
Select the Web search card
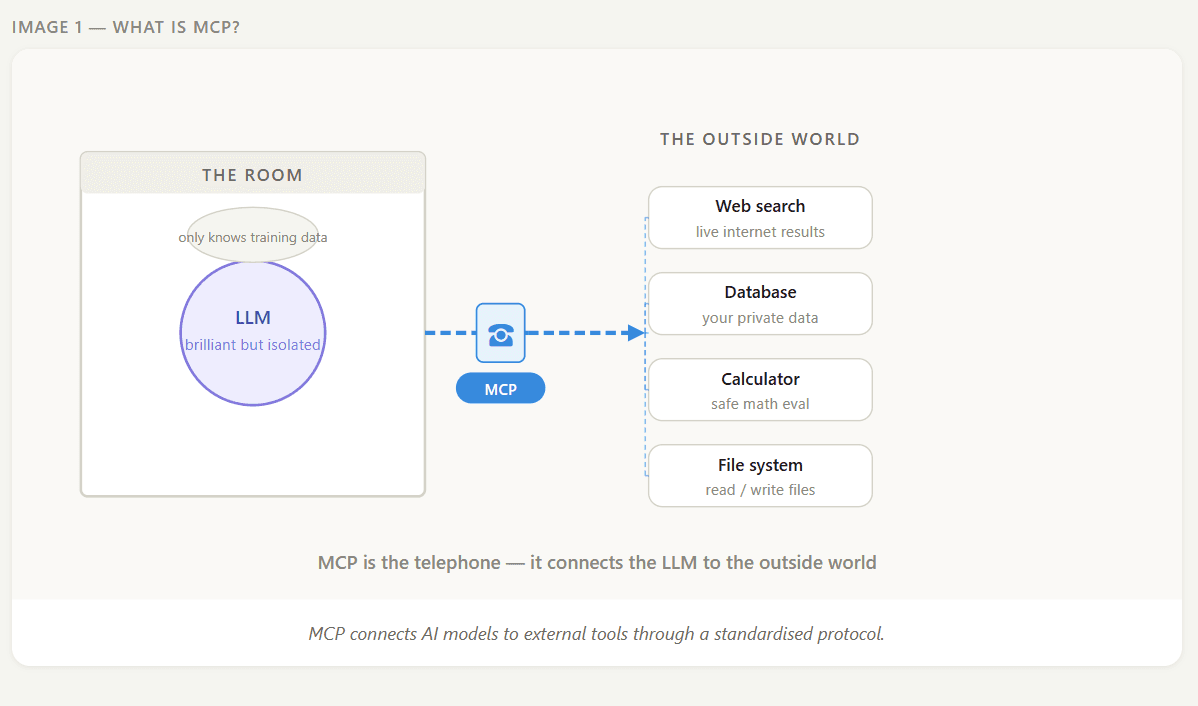(760, 217)
